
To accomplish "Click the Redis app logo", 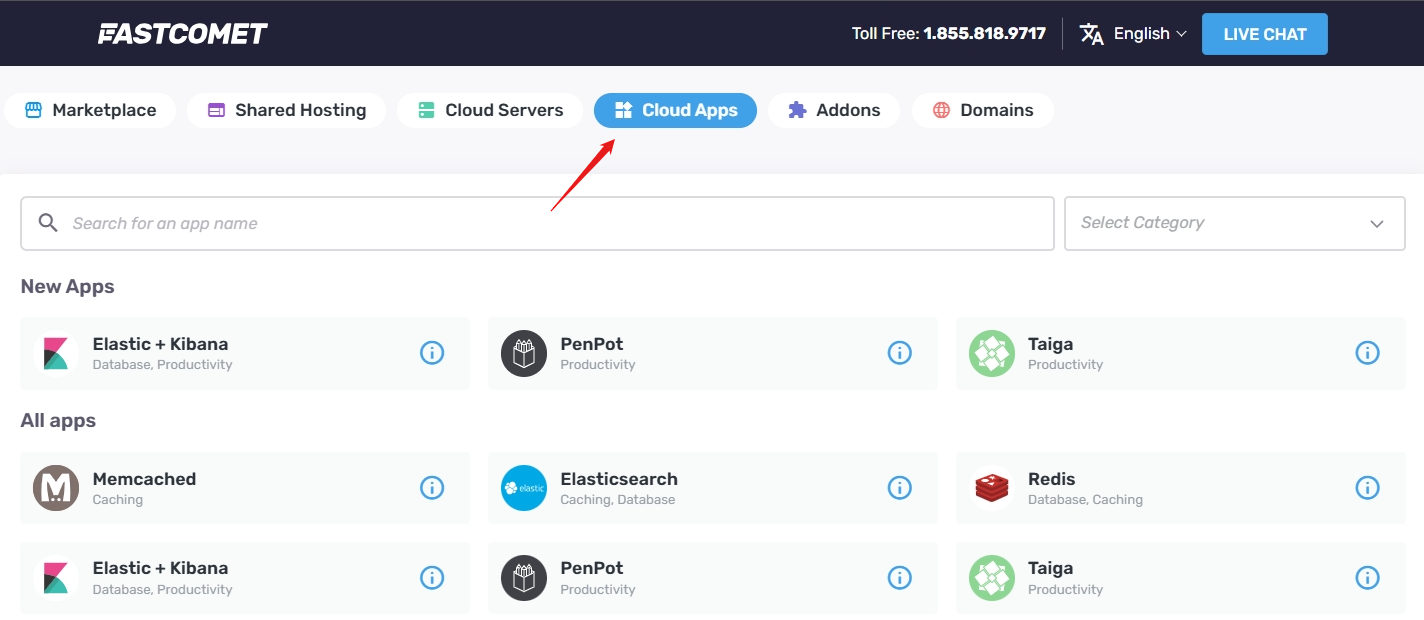I will click(x=992, y=488).
